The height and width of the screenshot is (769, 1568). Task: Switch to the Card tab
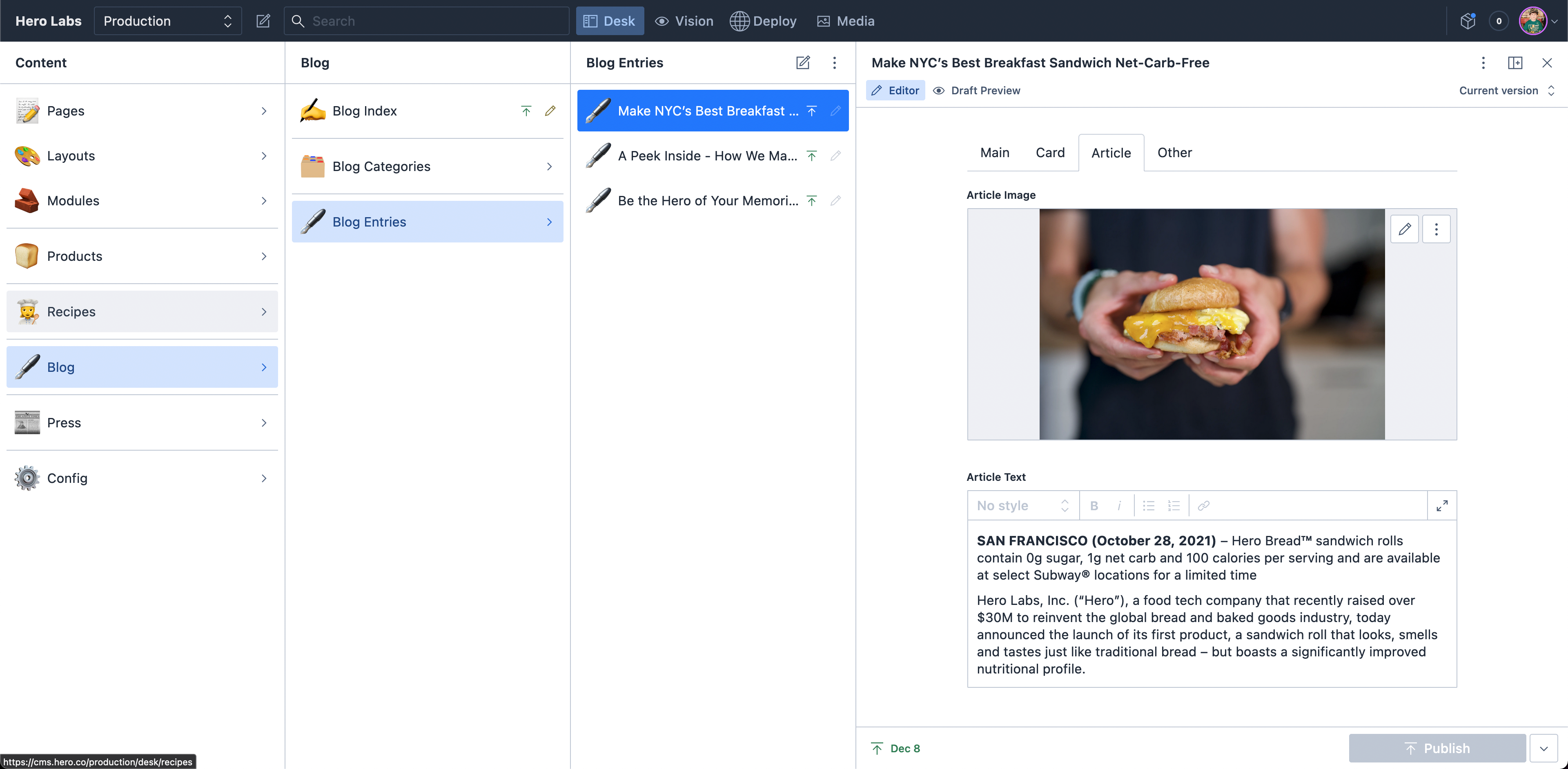point(1050,153)
